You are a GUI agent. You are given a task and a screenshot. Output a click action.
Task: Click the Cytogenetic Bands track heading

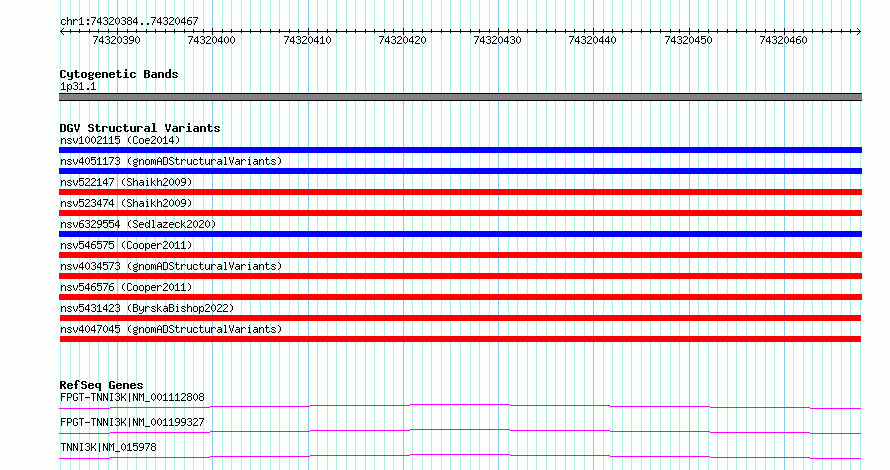click(119, 74)
